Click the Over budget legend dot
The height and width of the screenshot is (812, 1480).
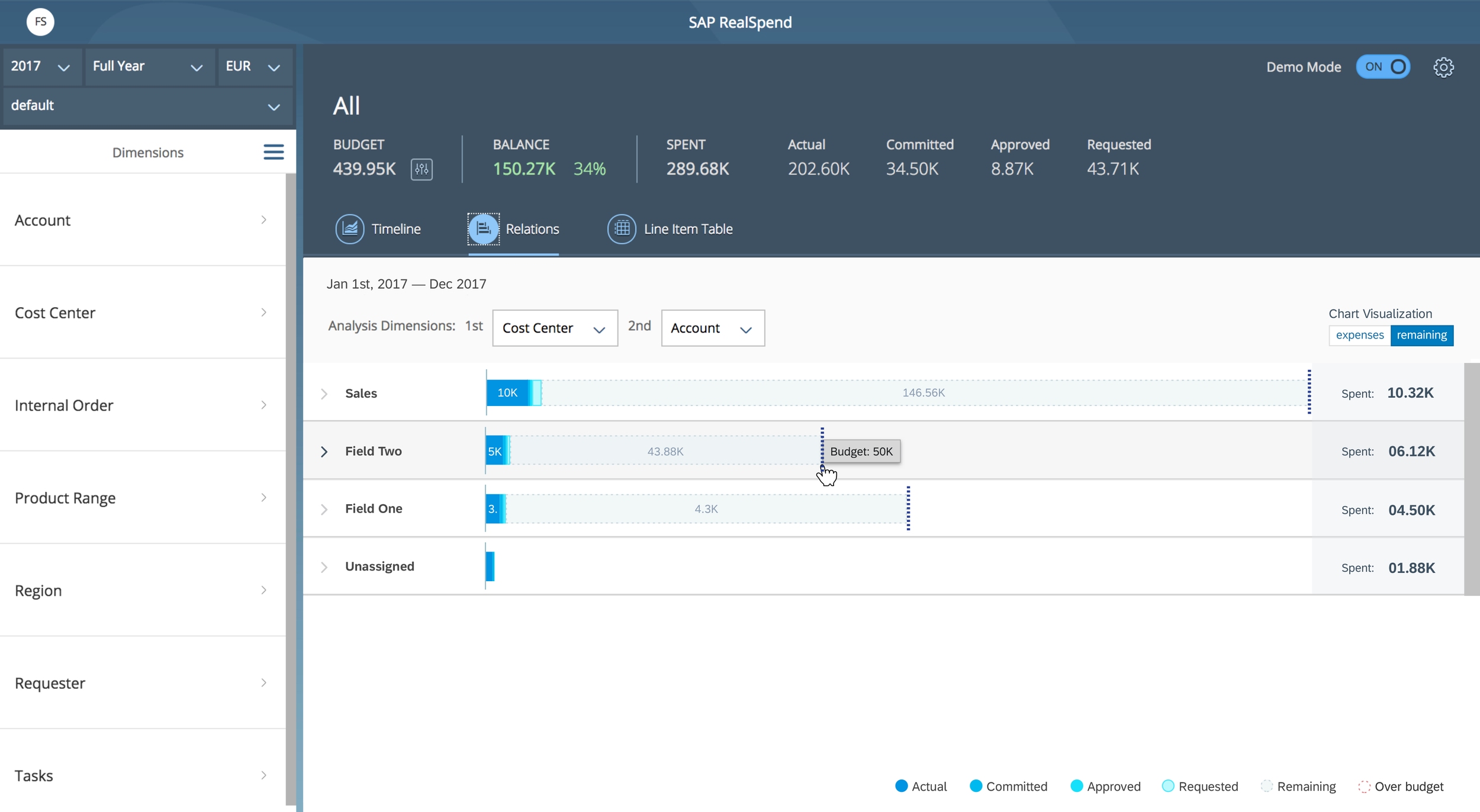pos(1364,786)
